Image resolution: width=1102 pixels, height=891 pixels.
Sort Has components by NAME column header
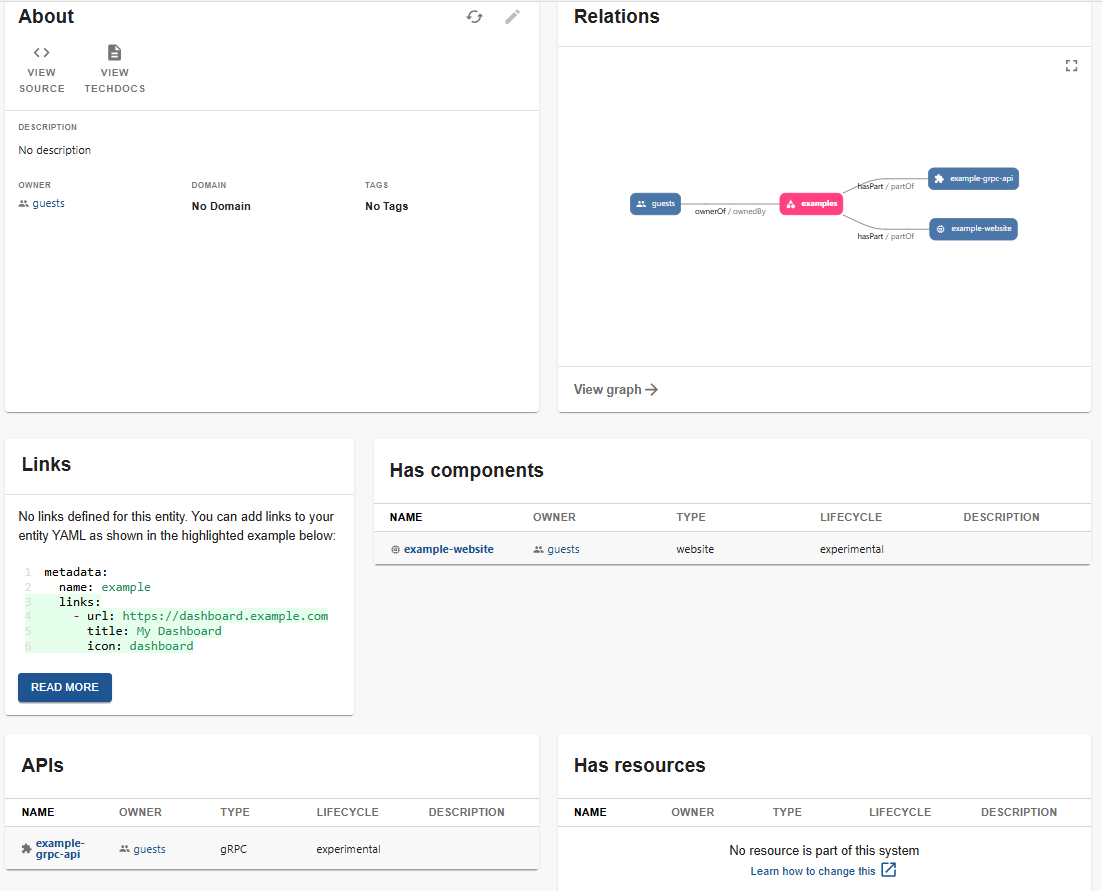pos(406,517)
